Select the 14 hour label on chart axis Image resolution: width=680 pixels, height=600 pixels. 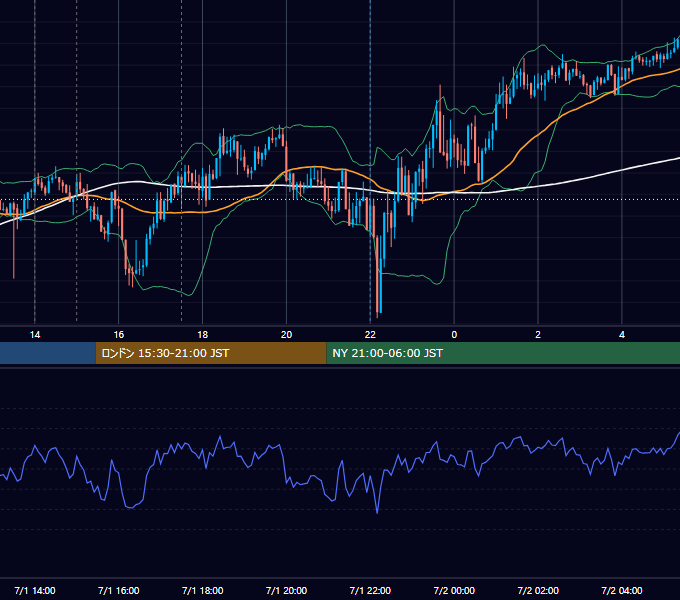pos(35,335)
